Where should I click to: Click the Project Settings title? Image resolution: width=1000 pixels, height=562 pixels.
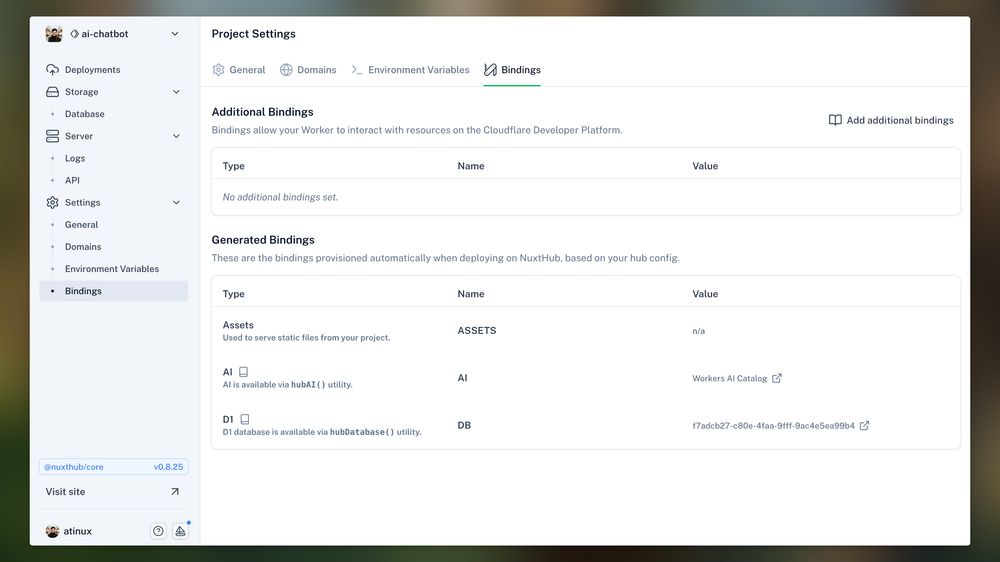tap(253, 34)
